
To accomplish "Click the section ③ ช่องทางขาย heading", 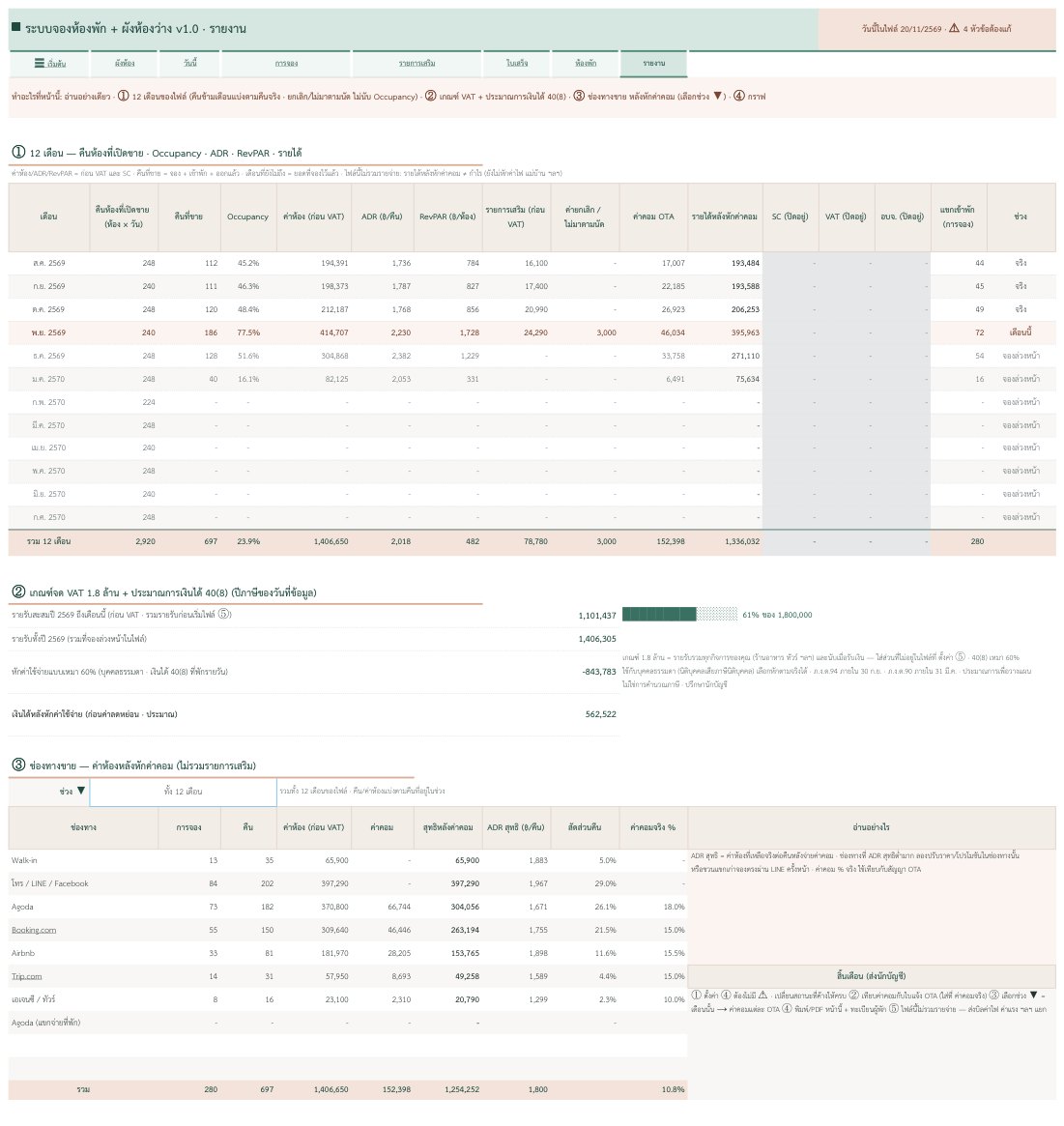I will pos(134,766).
